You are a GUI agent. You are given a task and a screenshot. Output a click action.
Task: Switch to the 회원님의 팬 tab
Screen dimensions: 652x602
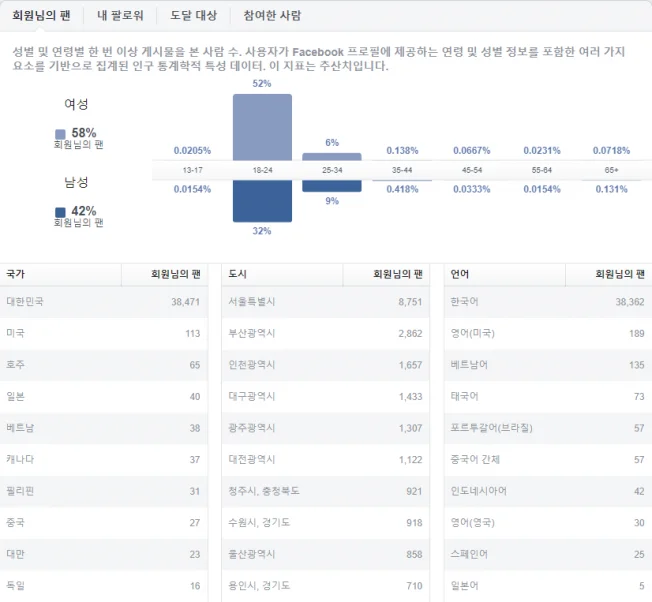[x=41, y=15]
